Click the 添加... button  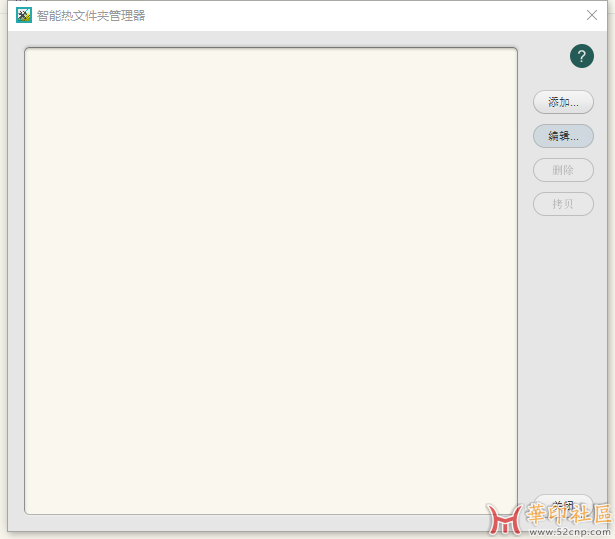tap(563, 102)
